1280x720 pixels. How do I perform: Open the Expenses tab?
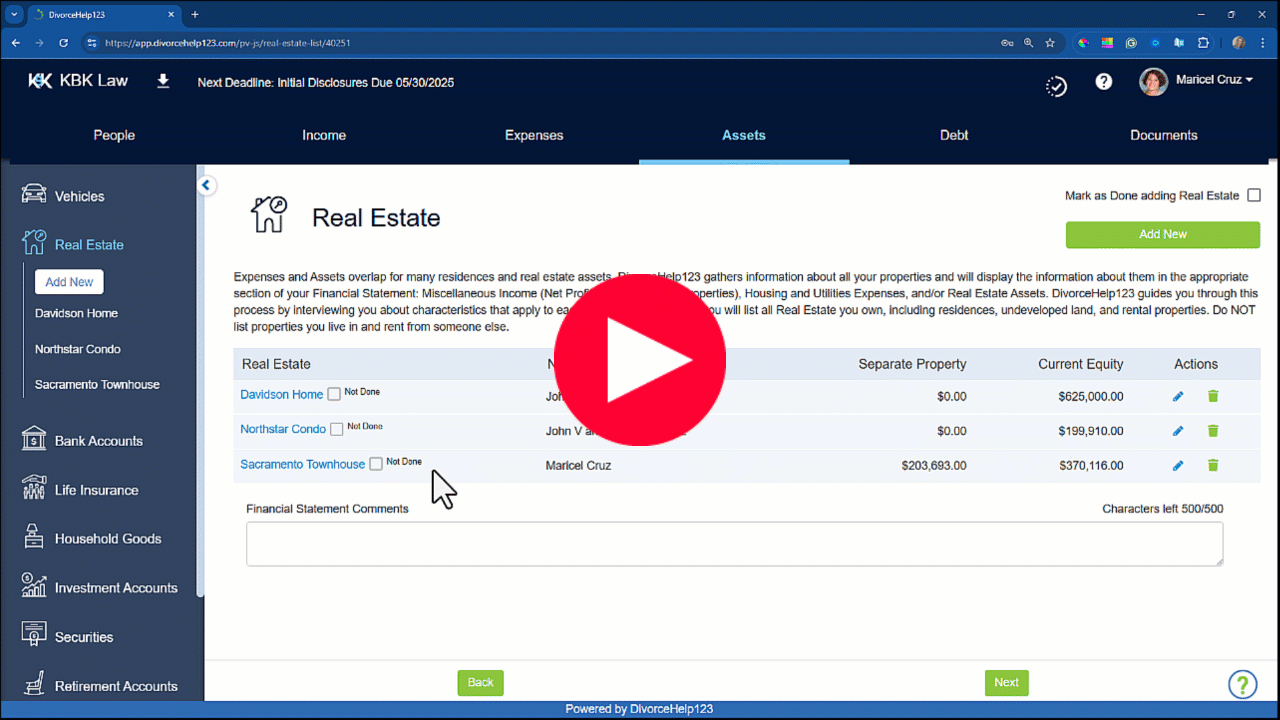coord(533,135)
